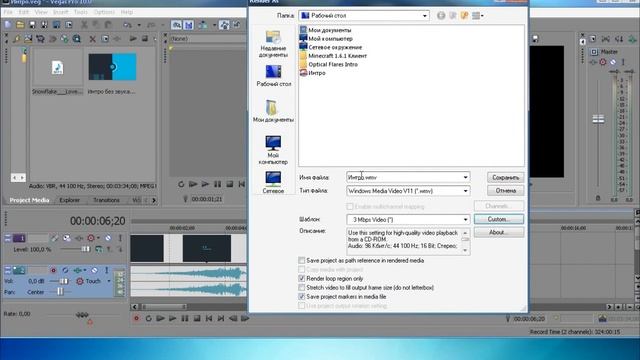
Task: Click the About... button
Action: click(x=499, y=232)
